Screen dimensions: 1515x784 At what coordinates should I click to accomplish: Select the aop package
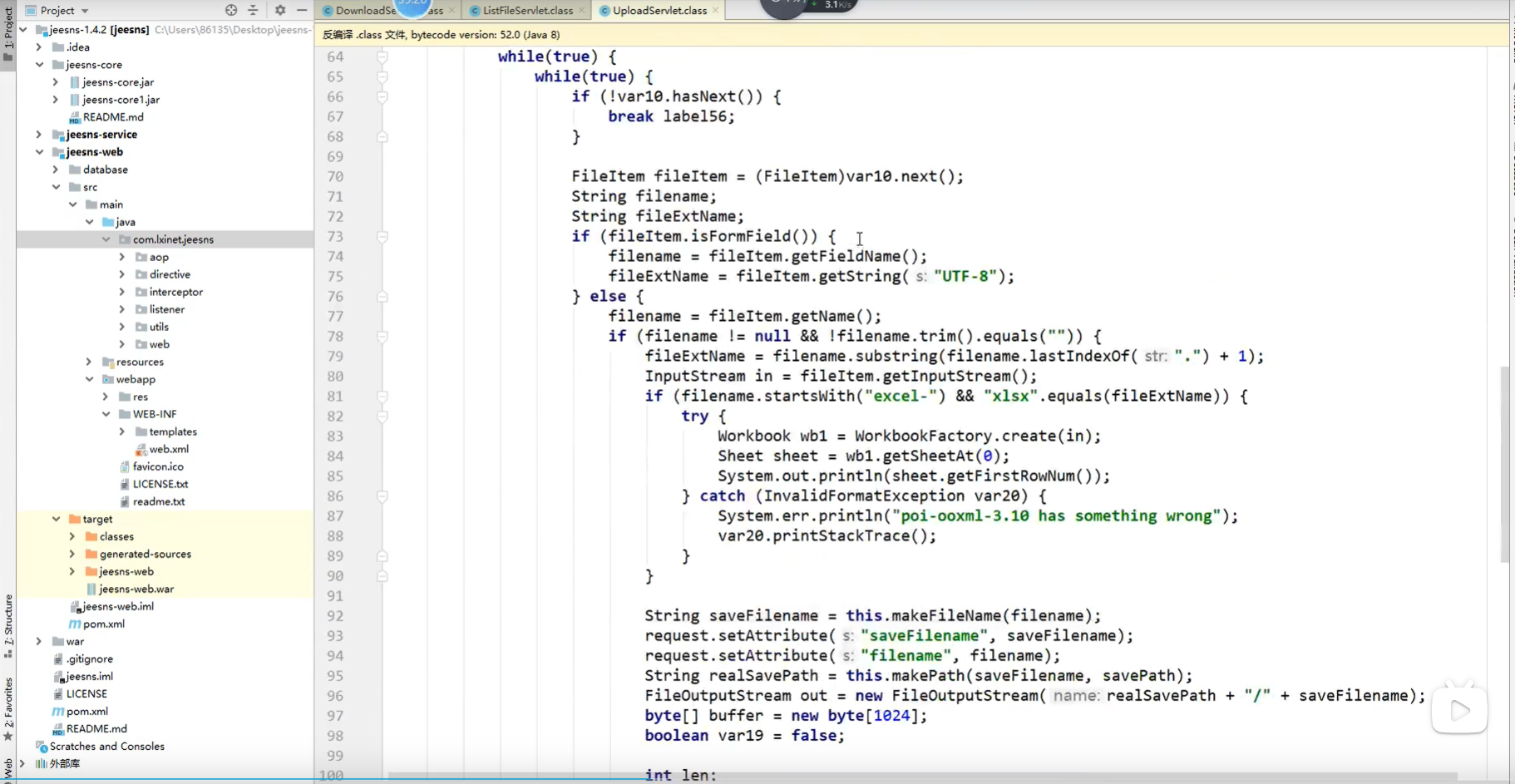tap(159, 257)
